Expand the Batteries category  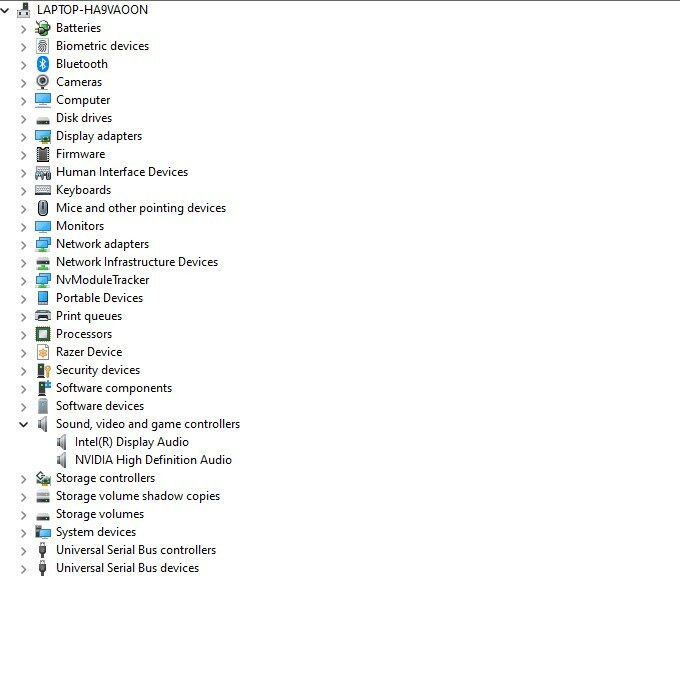click(x=23, y=29)
